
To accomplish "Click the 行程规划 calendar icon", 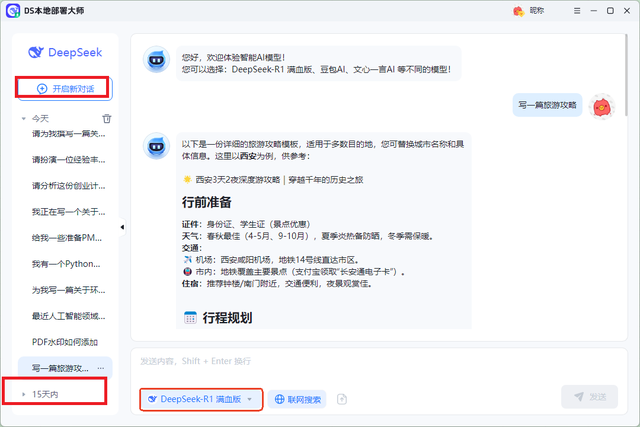I will (x=190, y=317).
